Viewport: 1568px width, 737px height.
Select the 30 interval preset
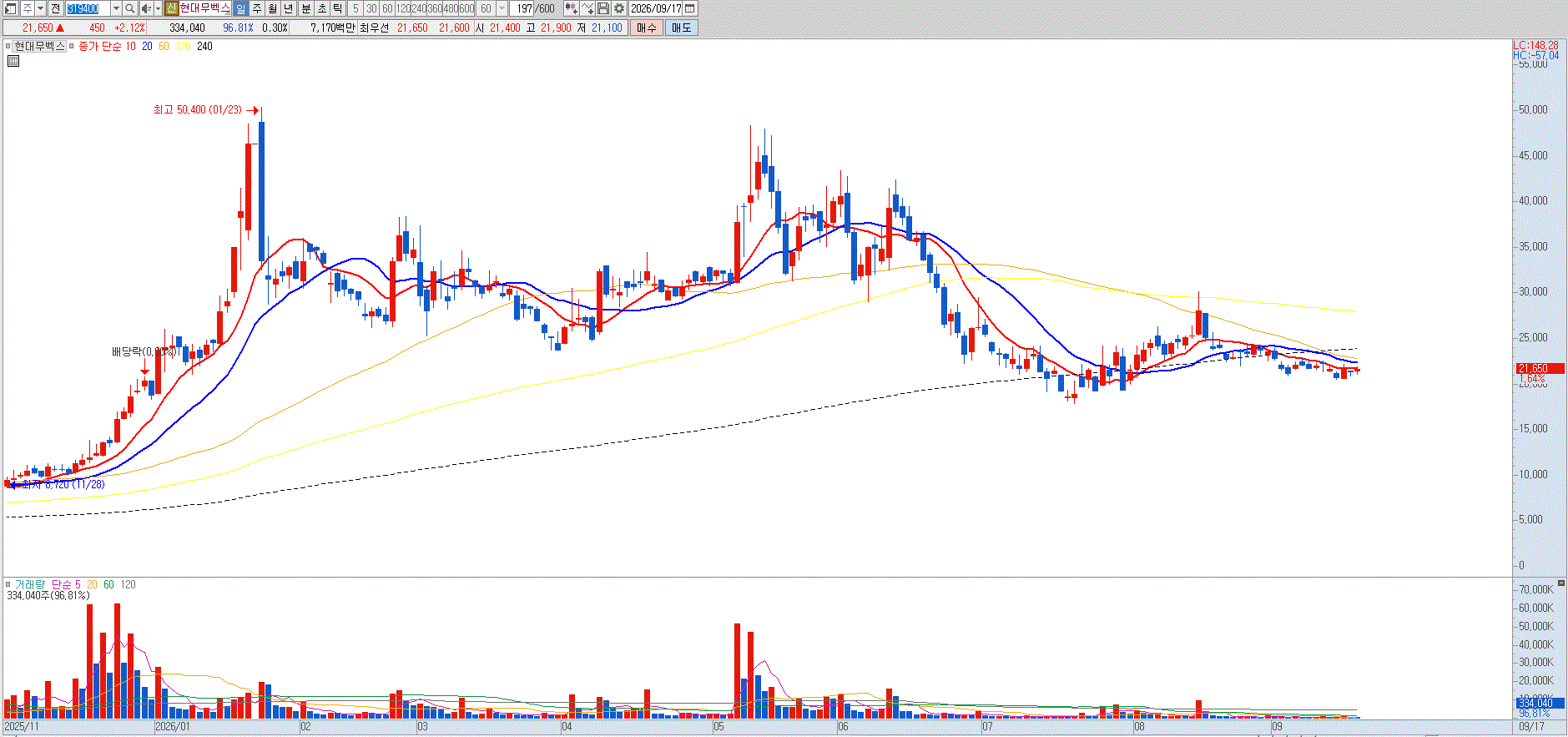click(x=371, y=8)
